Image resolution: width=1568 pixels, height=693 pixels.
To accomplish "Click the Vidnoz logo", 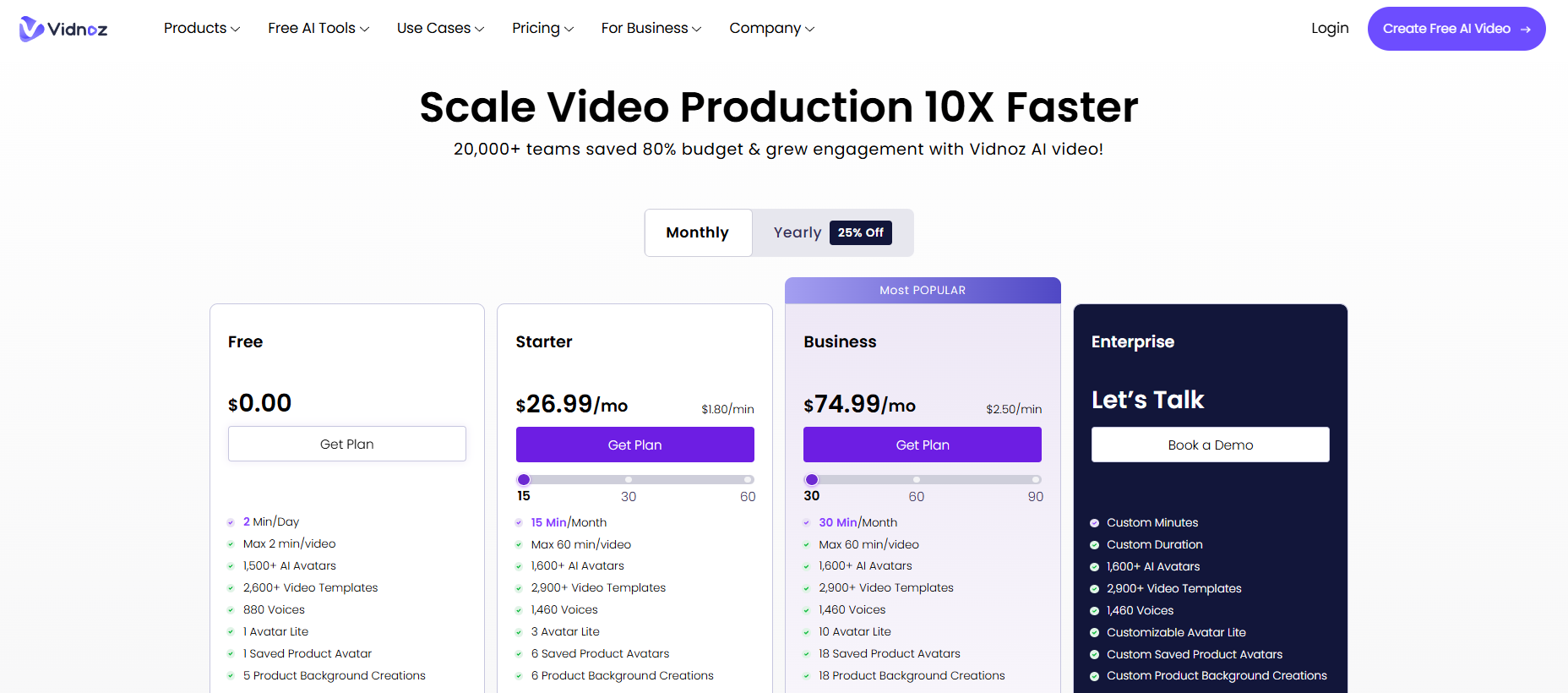I will point(63,29).
